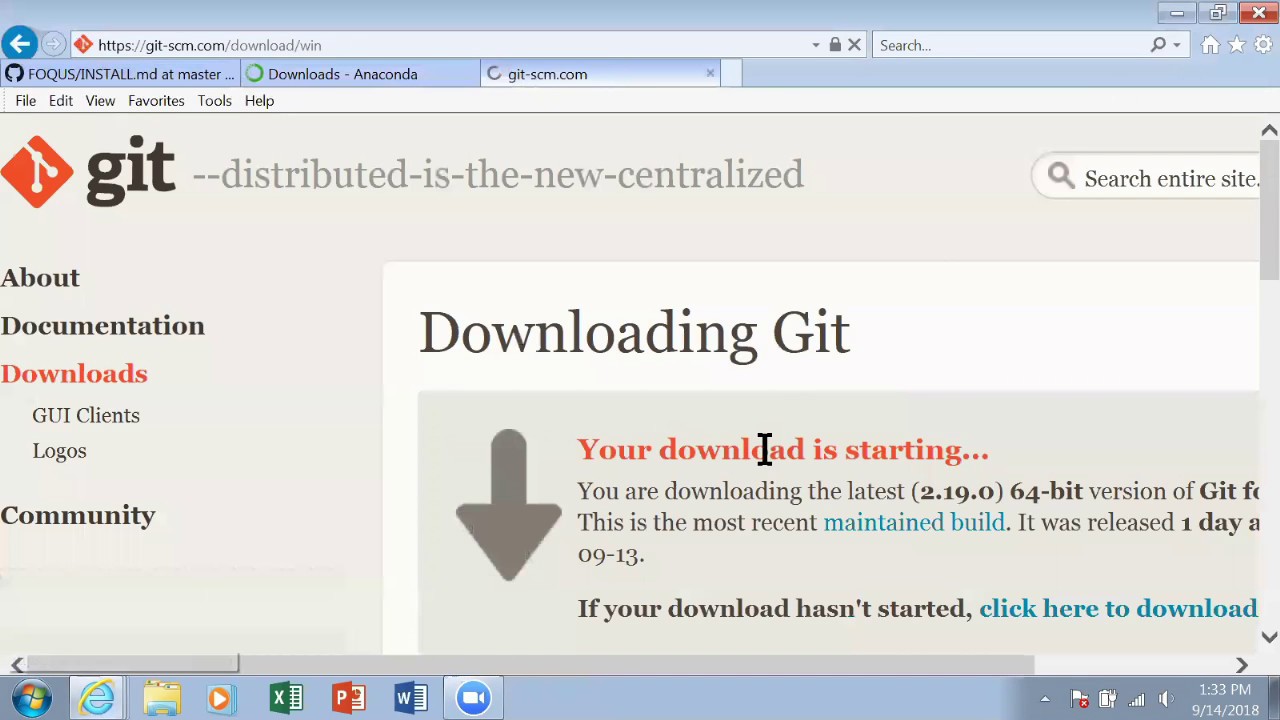The image size is (1280, 720).
Task: Open the search provider dropdown arrow
Action: point(1176,45)
